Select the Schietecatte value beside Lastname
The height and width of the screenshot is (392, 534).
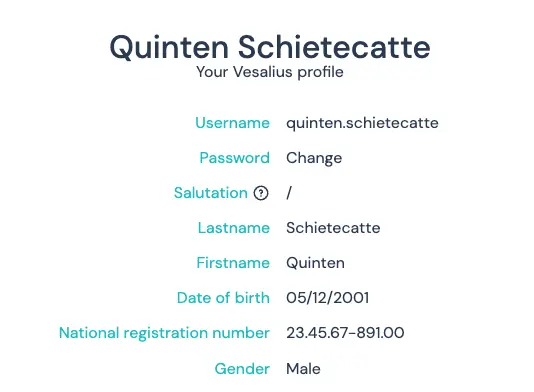point(333,228)
